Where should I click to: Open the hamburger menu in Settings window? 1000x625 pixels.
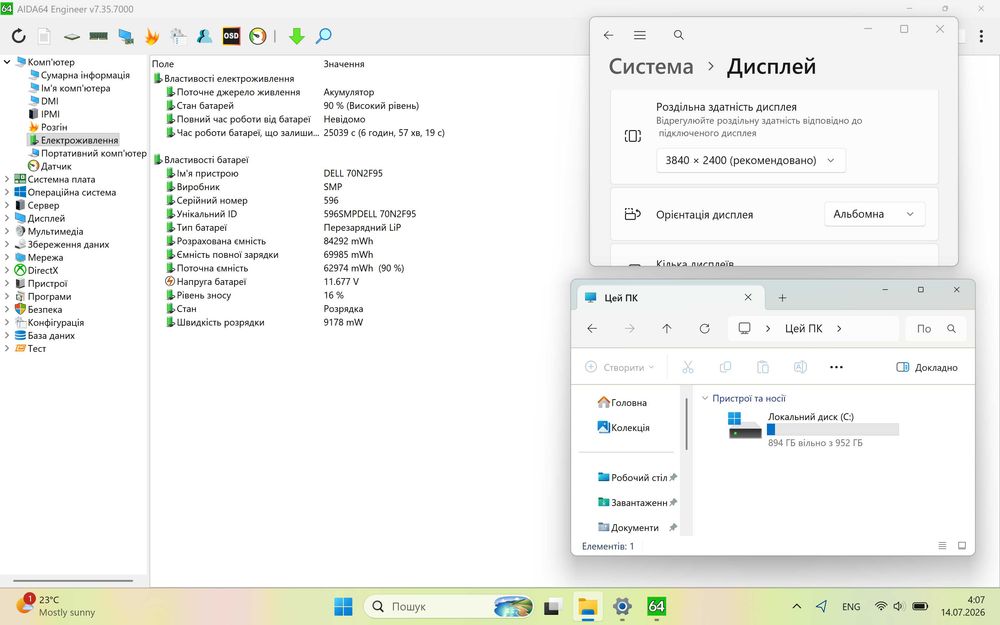(x=640, y=35)
